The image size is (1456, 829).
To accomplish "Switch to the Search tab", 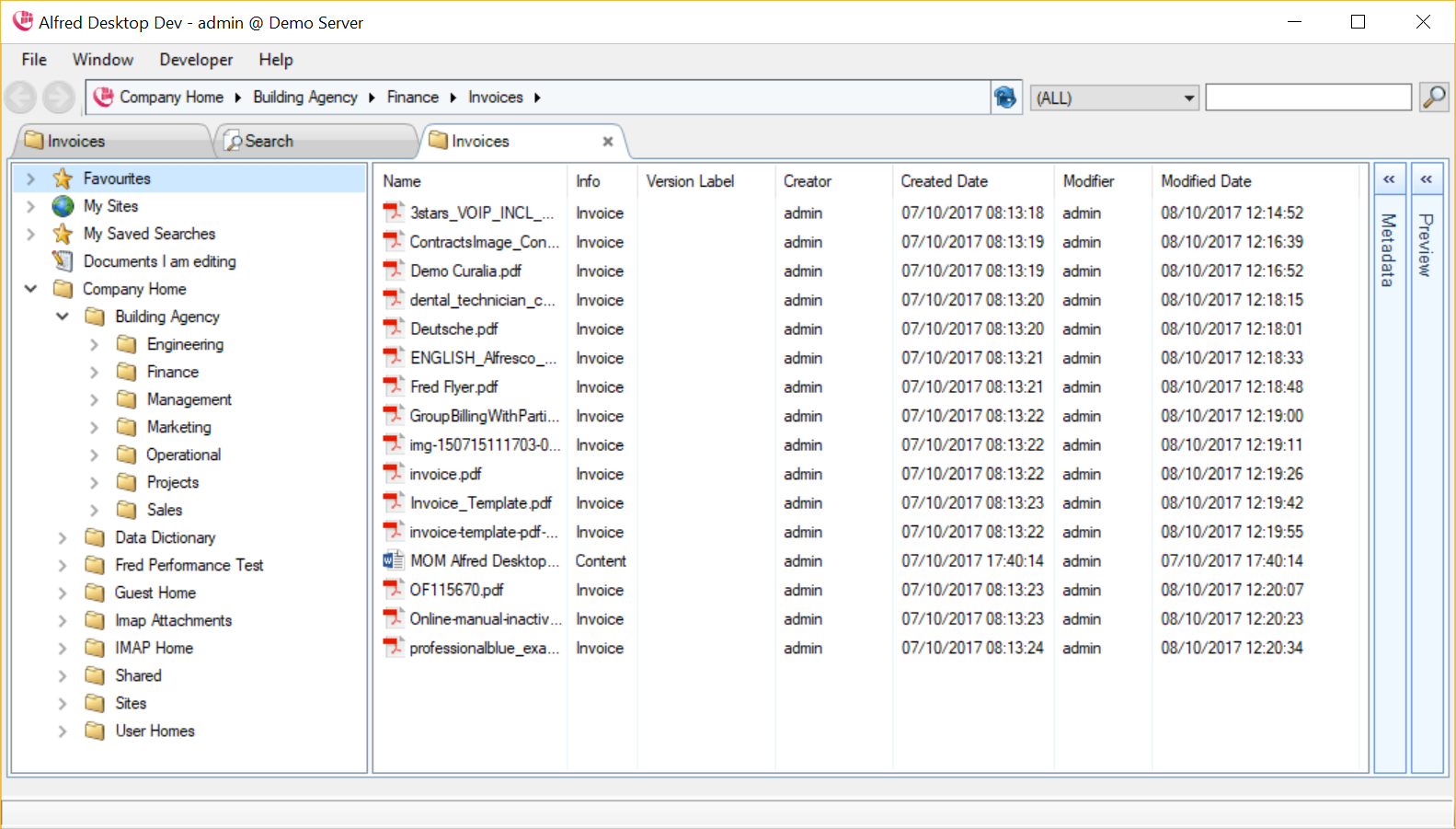I will [268, 142].
